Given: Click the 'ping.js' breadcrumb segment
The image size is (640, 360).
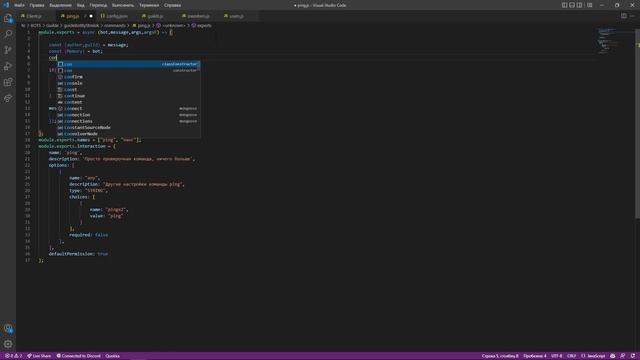Looking at the screenshot, I should pos(144,26).
